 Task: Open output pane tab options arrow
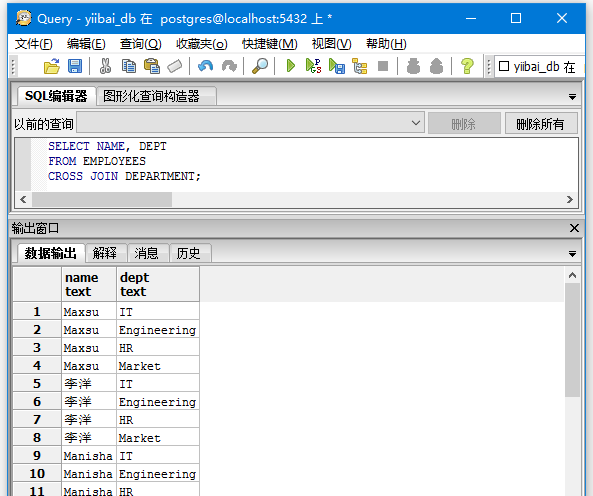(572, 254)
